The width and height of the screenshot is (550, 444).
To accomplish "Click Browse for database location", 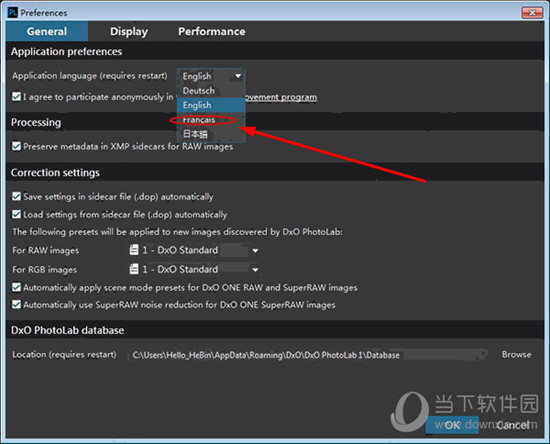I will pyautogui.click(x=516, y=355).
